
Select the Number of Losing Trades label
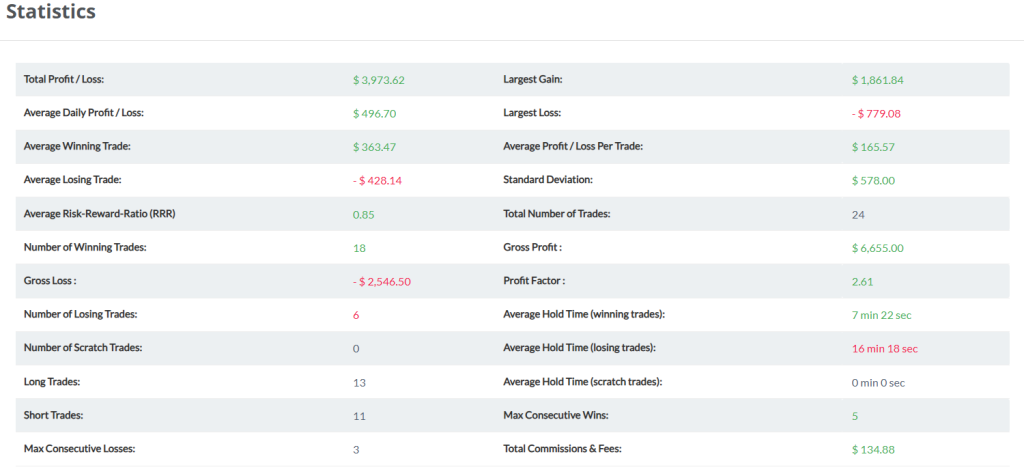(x=80, y=314)
